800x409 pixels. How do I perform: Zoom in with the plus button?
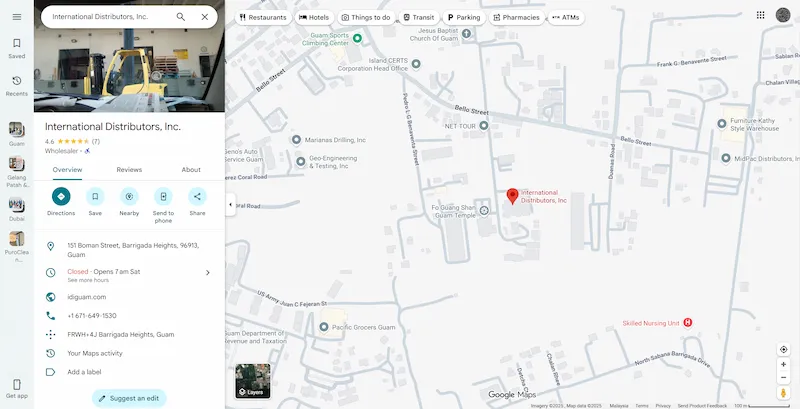[x=783, y=365]
